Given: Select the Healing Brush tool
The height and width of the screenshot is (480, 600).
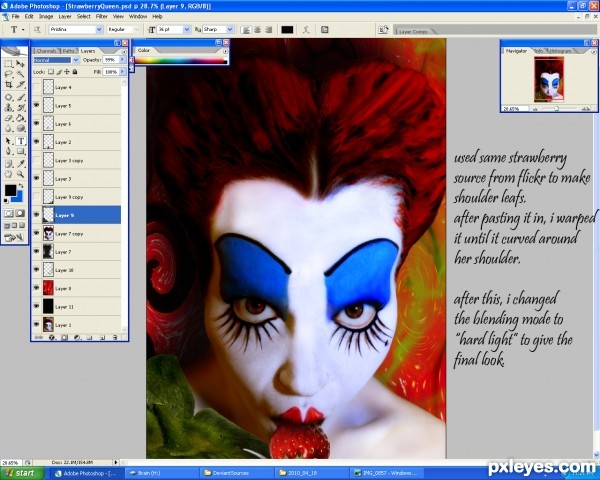Looking at the screenshot, I should (8, 97).
